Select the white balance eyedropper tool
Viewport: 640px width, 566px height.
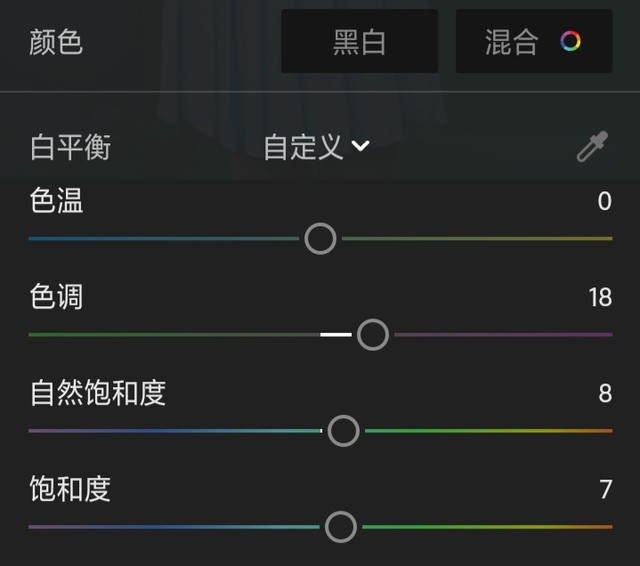click(593, 148)
